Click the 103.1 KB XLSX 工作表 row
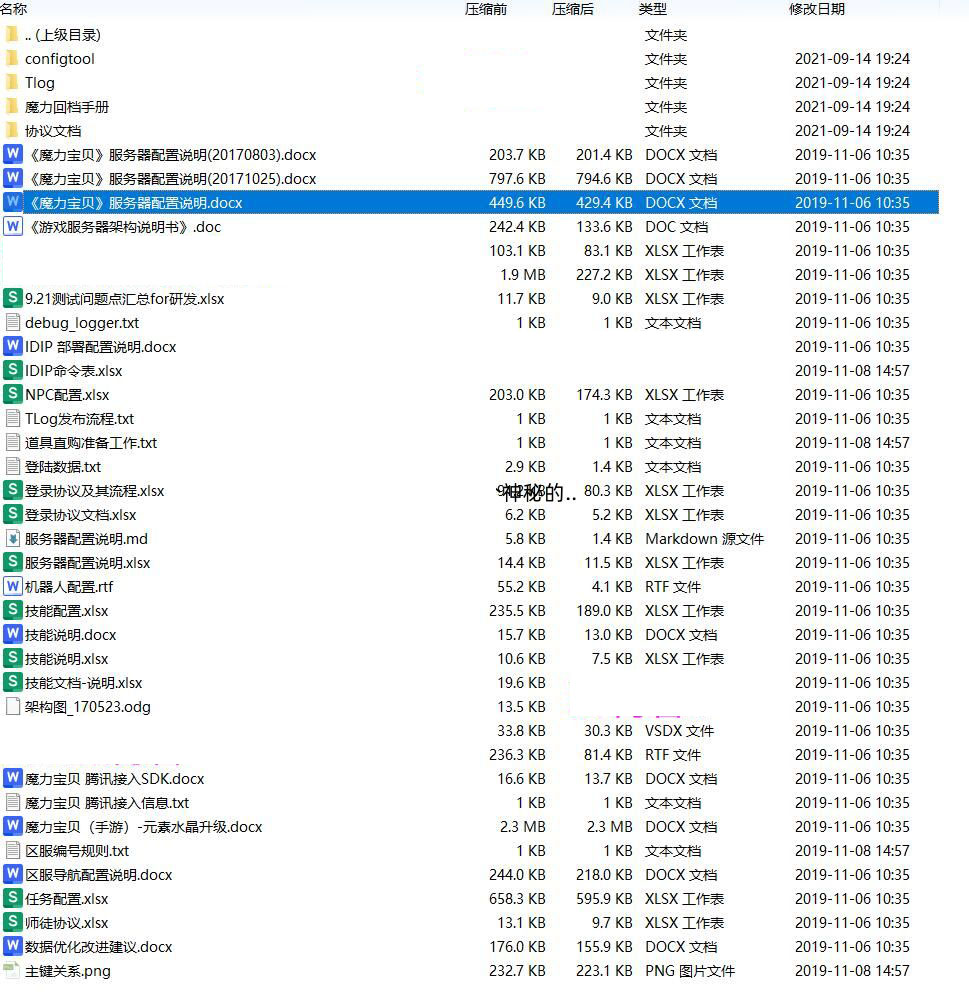This screenshot has height=1006, width=969. click(x=470, y=251)
